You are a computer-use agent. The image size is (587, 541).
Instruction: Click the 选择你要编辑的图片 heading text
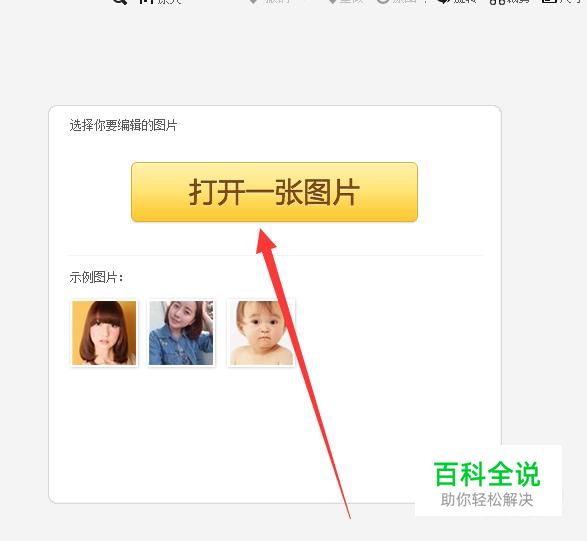tap(123, 125)
